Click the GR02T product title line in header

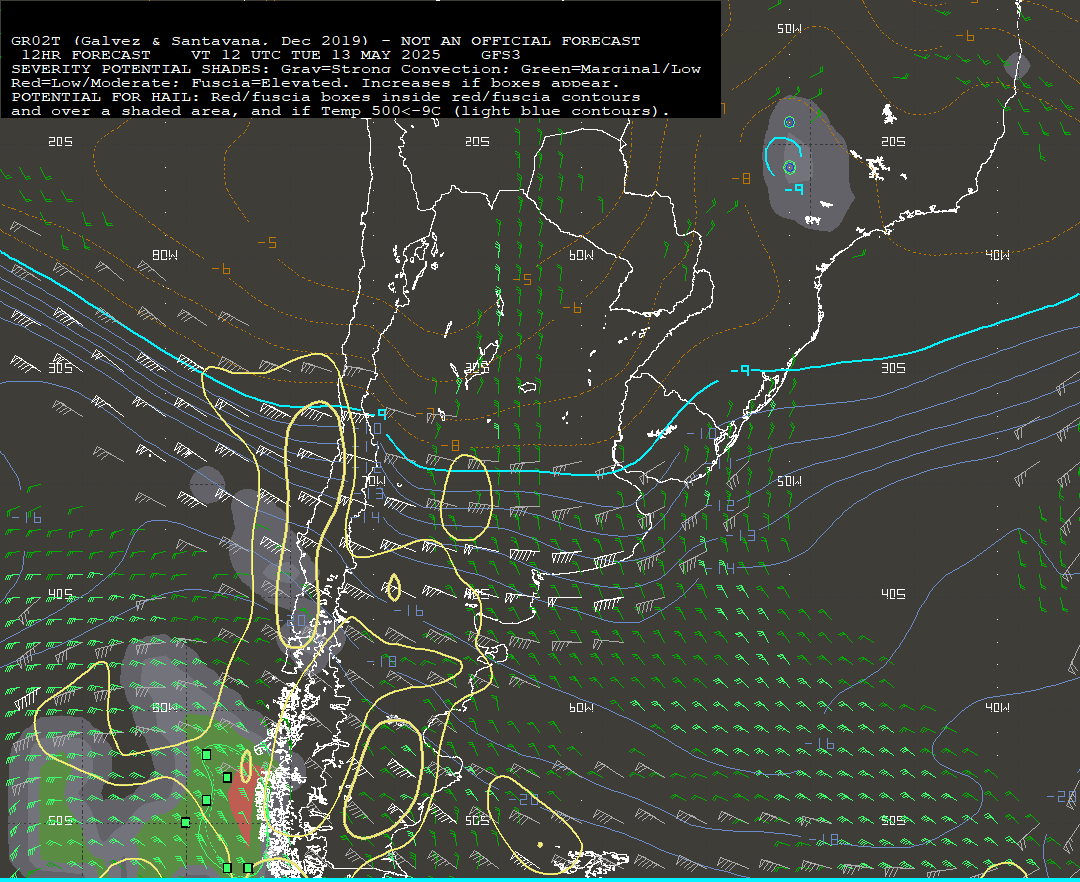coord(326,41)
